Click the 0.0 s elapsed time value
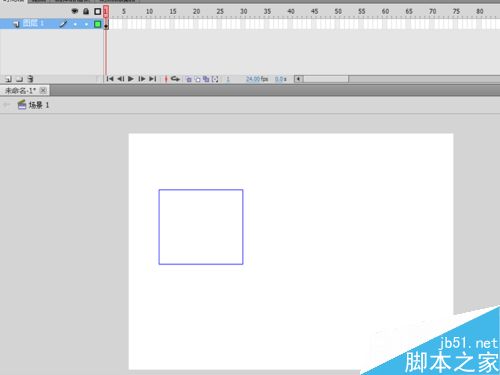Viewport: 500px width, 375px height. [281, 79]
